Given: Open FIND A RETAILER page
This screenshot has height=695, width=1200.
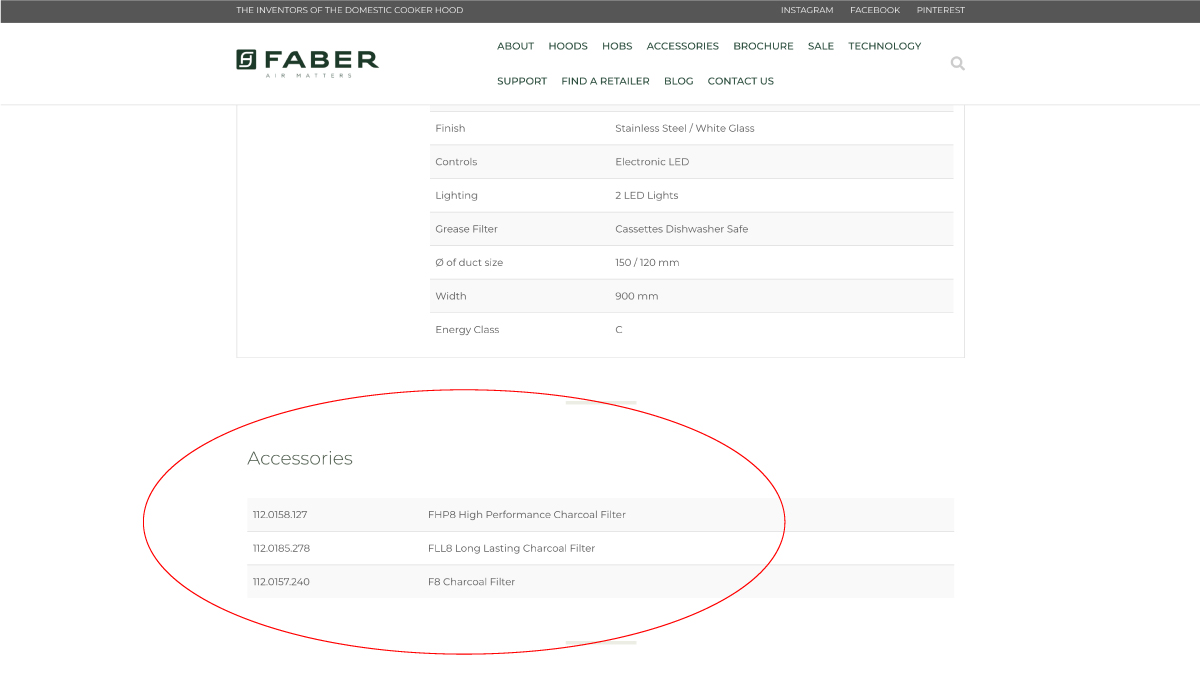Looking at the screenshot, I should pyautogui.click(x=605, y=81).
